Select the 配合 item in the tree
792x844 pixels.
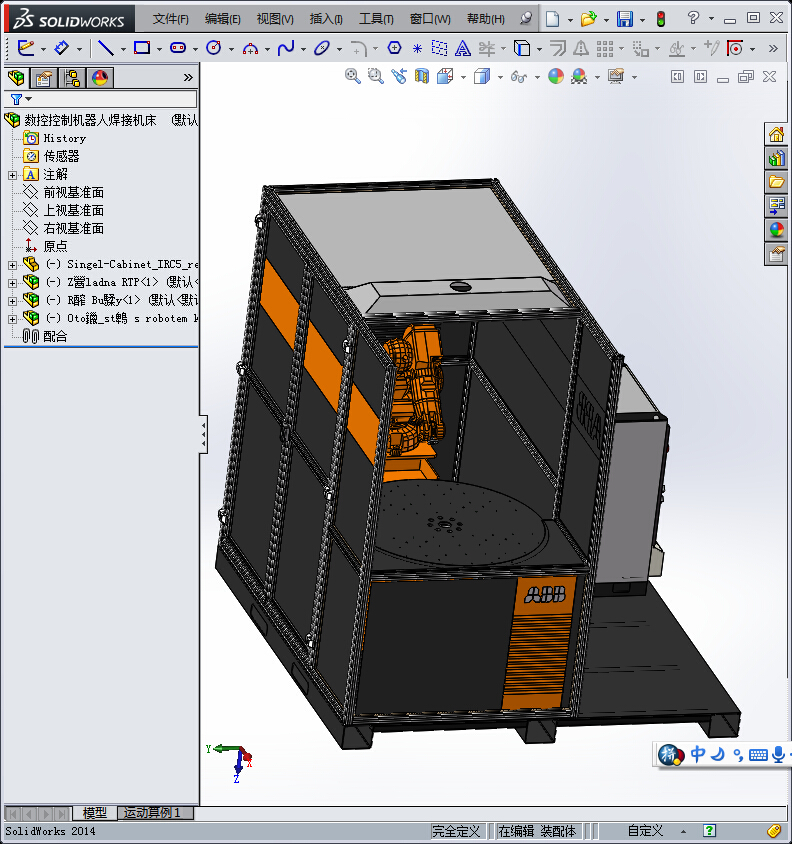pos(55,337)
